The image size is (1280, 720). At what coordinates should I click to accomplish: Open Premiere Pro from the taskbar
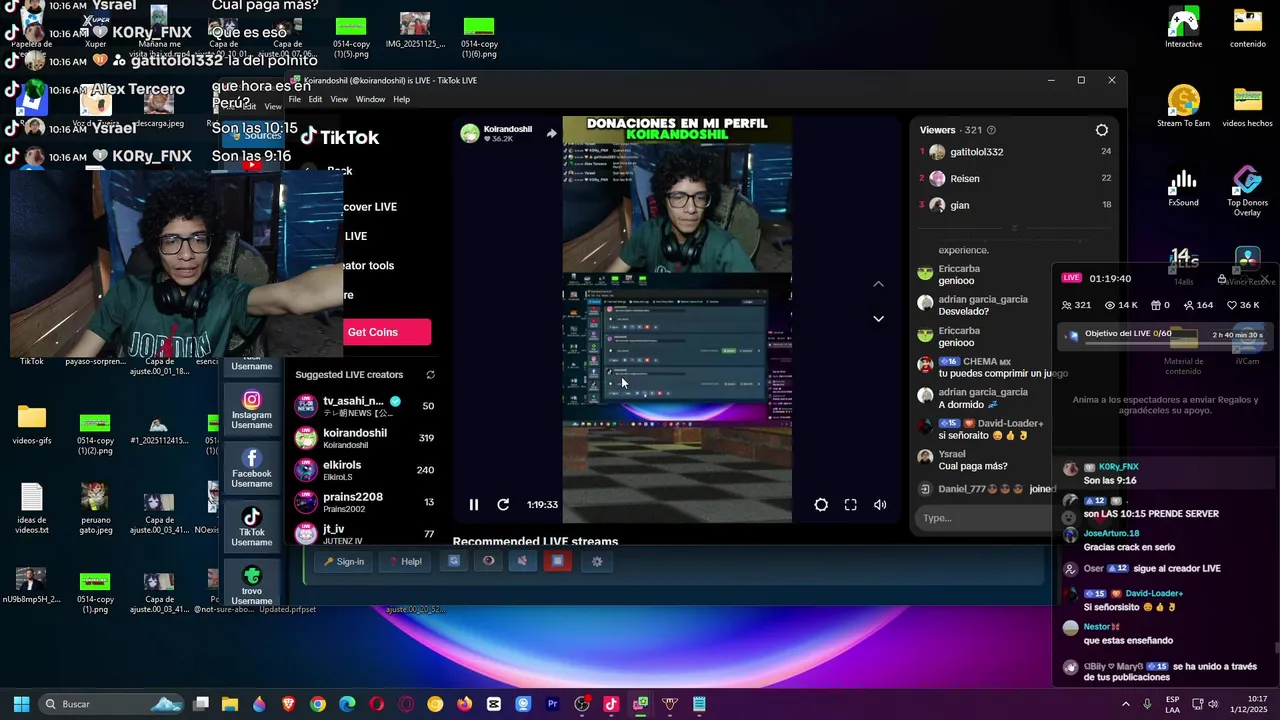[552, 704]
